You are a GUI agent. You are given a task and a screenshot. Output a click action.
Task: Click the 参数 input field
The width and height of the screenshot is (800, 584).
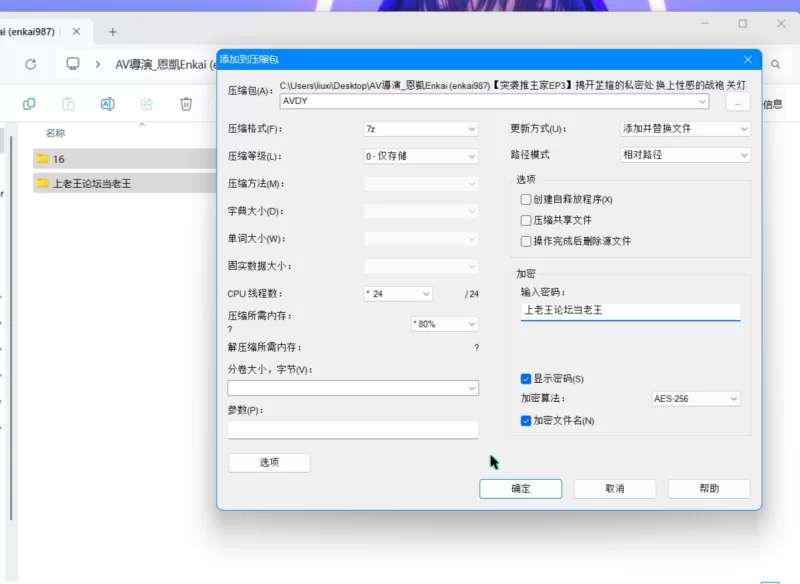(353, 429)
